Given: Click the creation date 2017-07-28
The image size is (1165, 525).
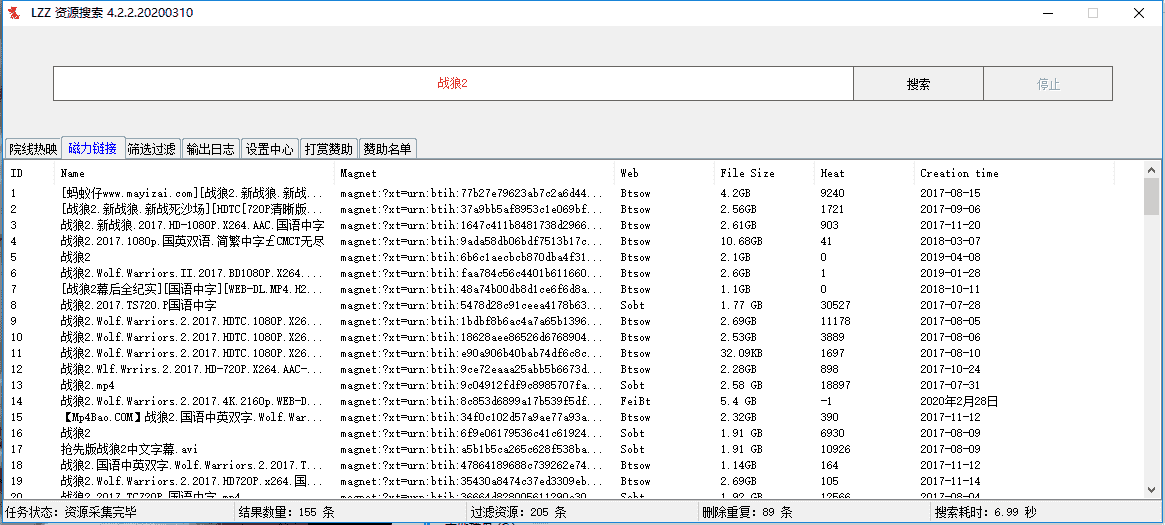Looking at the screenshot, I should click(x=950, y=305).
